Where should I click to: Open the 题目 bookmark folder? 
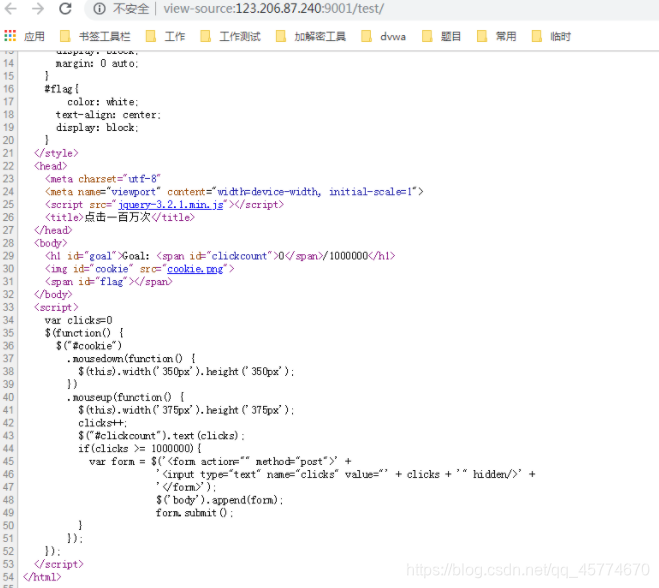click(441, 36)
